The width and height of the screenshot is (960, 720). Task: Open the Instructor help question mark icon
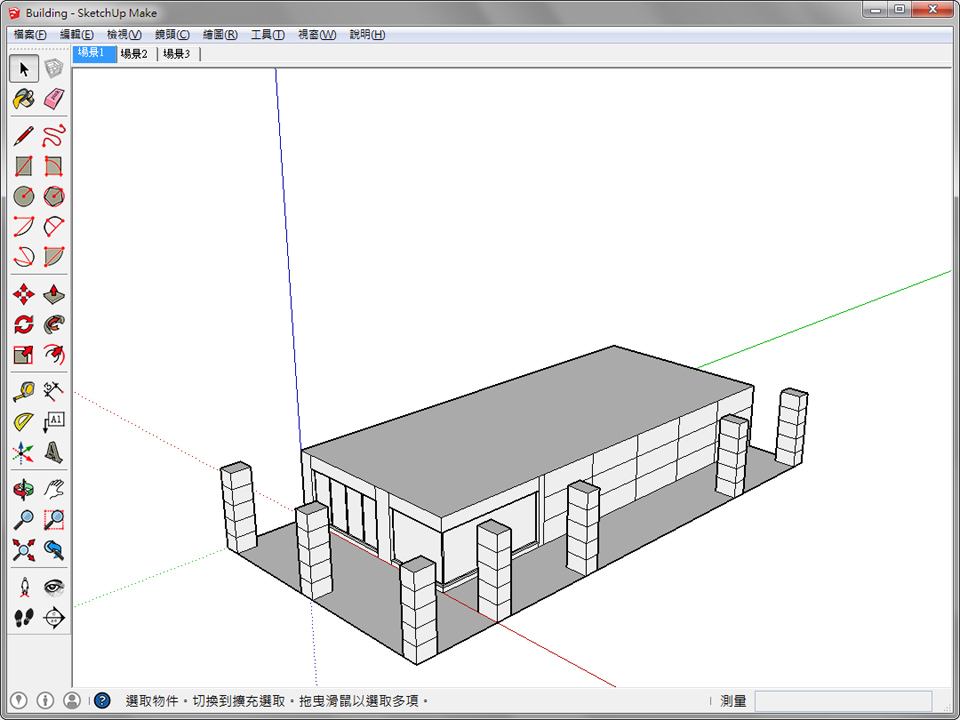pos(102,700)
